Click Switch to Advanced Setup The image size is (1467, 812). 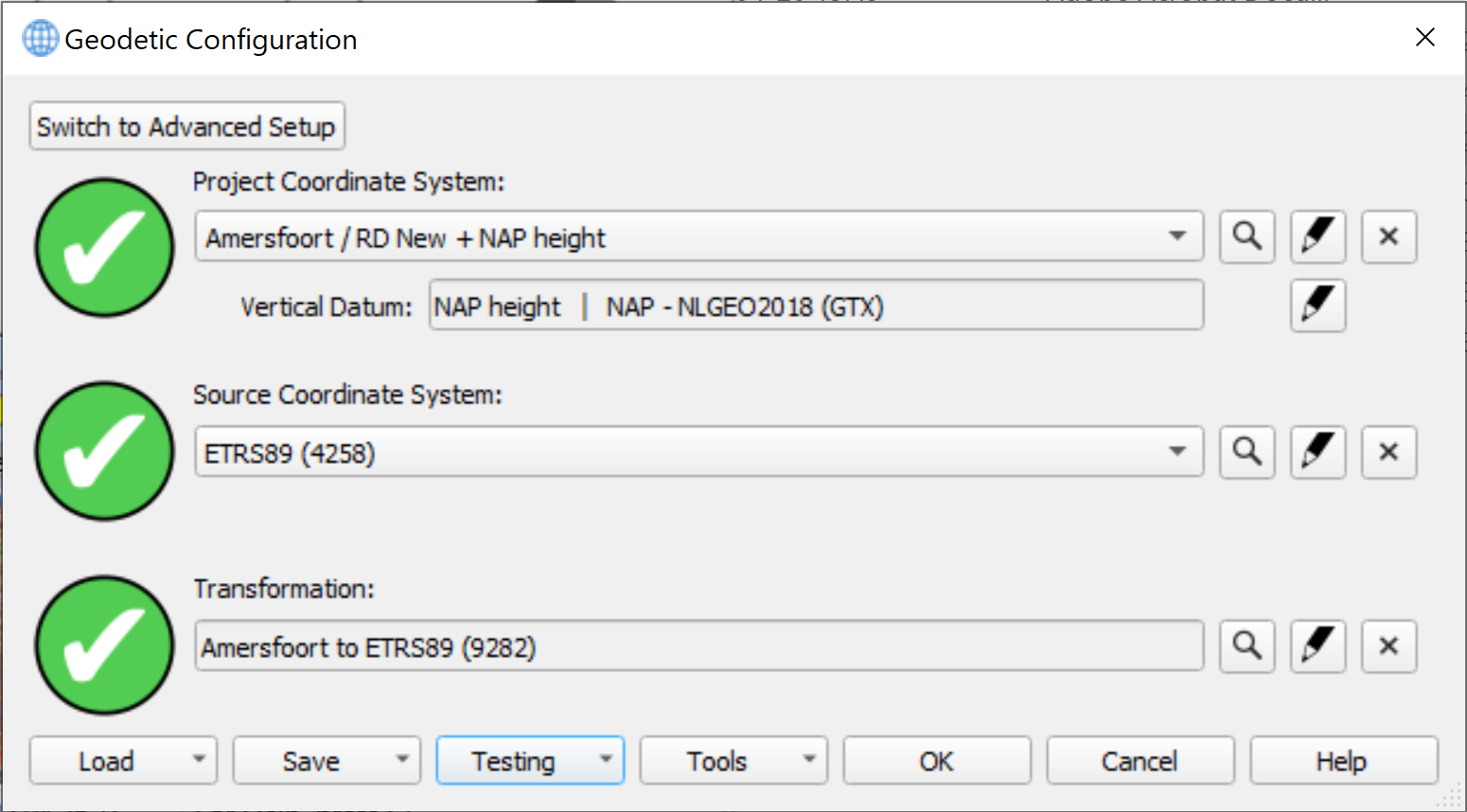pyautogui.click(x=186, y=126)
